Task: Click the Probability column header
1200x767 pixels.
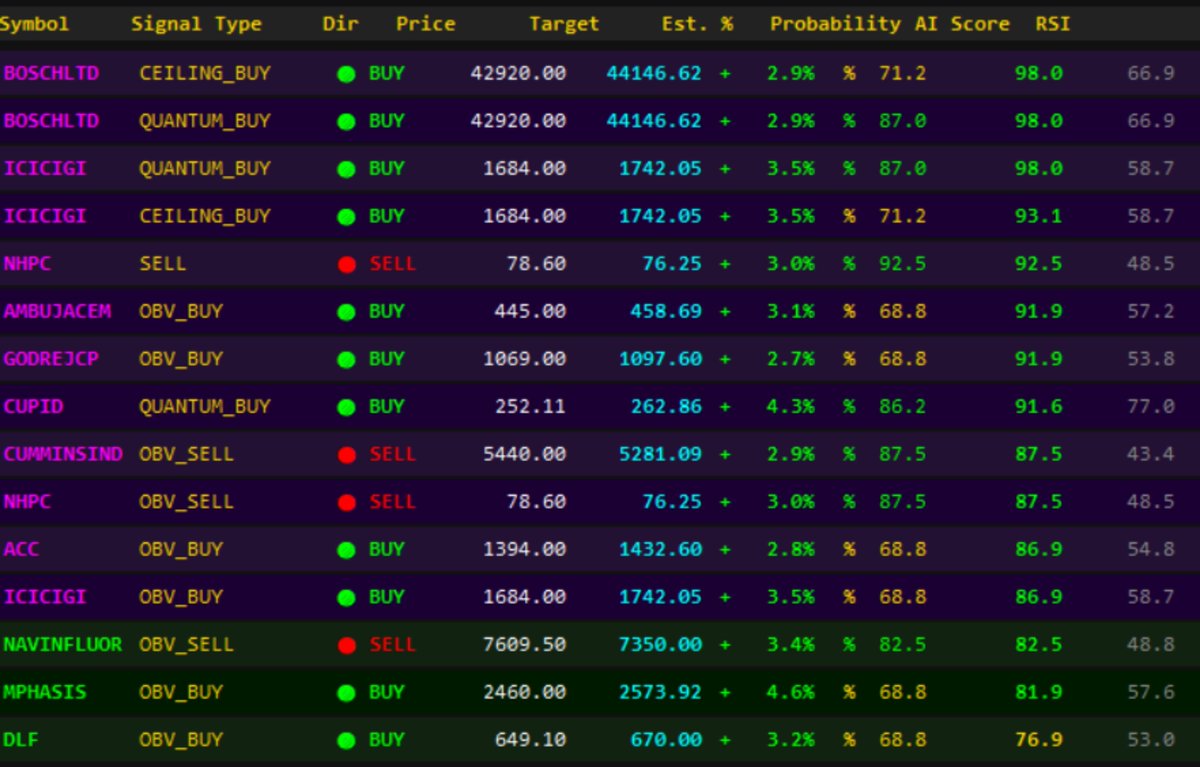Action: pos(835,24)
